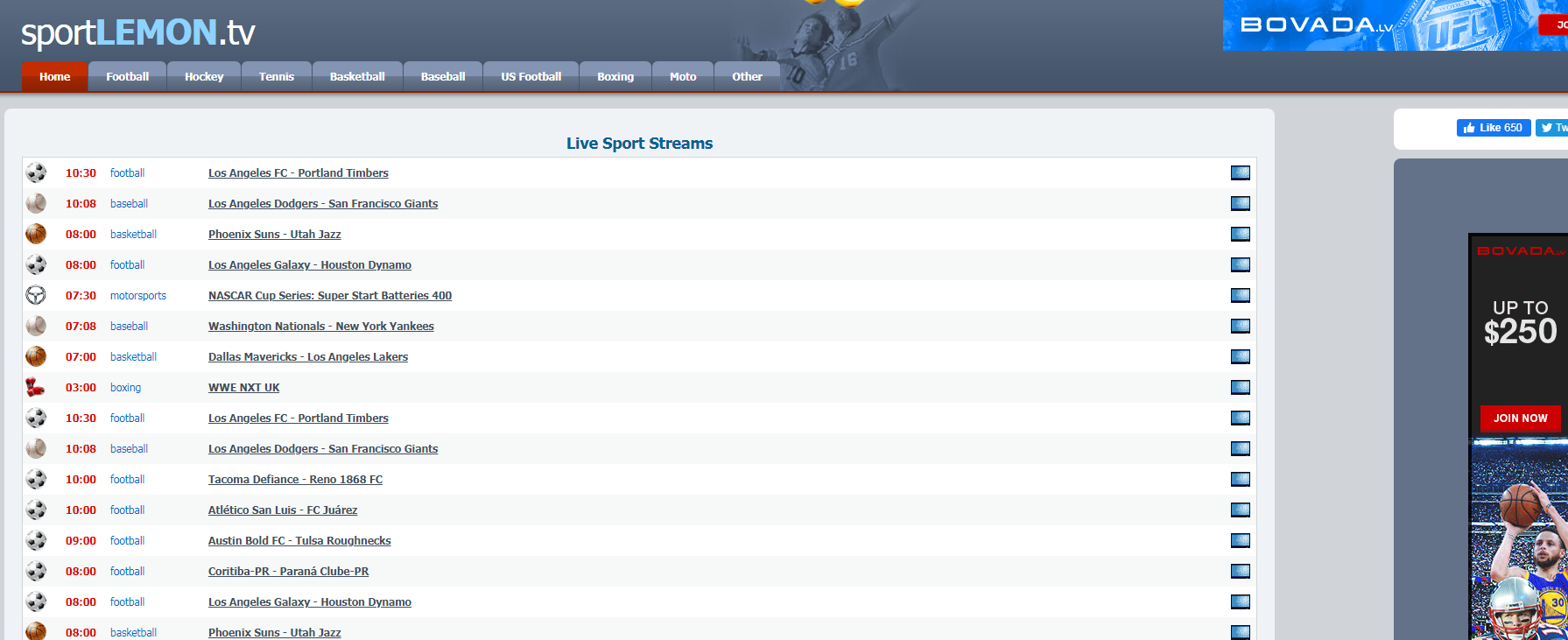Screen dimensions: 1568x640
Task: Open stream screen icon for Dallas Mavericks row
Action: point(1241,356)
